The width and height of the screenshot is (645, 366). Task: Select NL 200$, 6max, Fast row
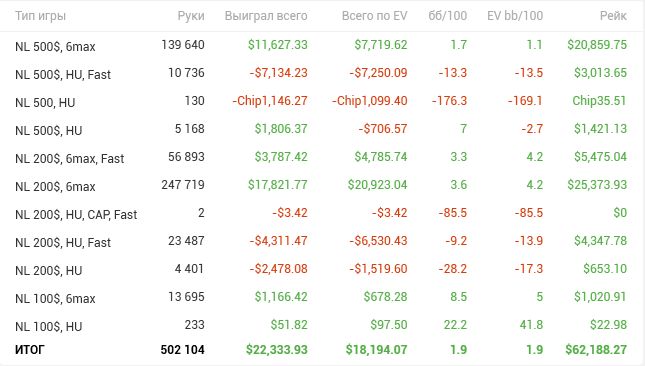click(x=321, y=158)
